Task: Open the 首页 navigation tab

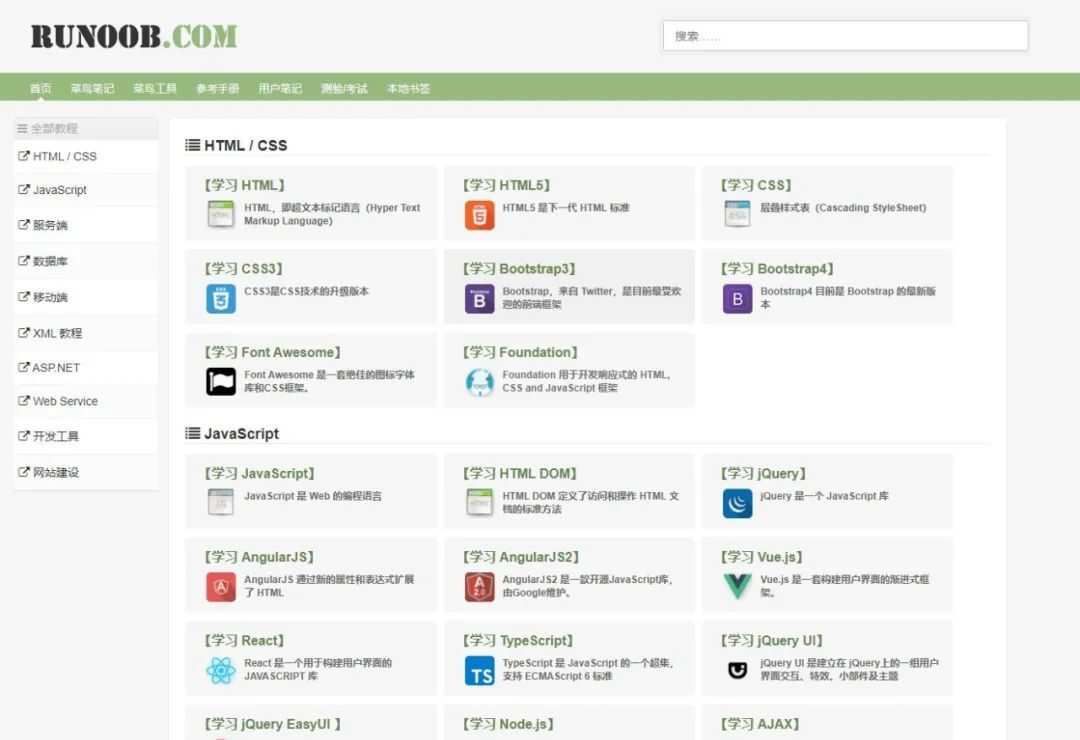Action: pos(41,88)
